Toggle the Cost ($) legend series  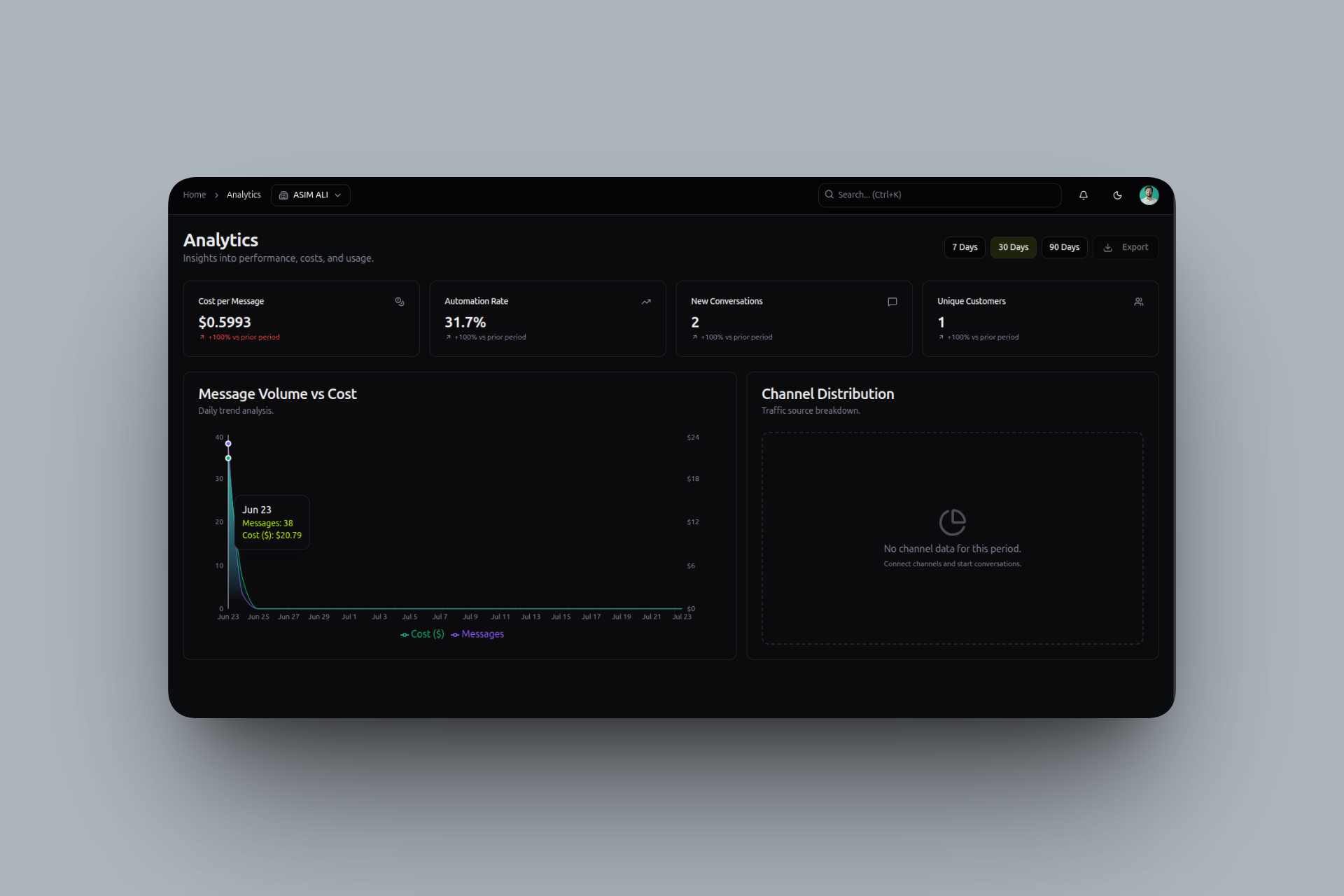pos(422,634)
